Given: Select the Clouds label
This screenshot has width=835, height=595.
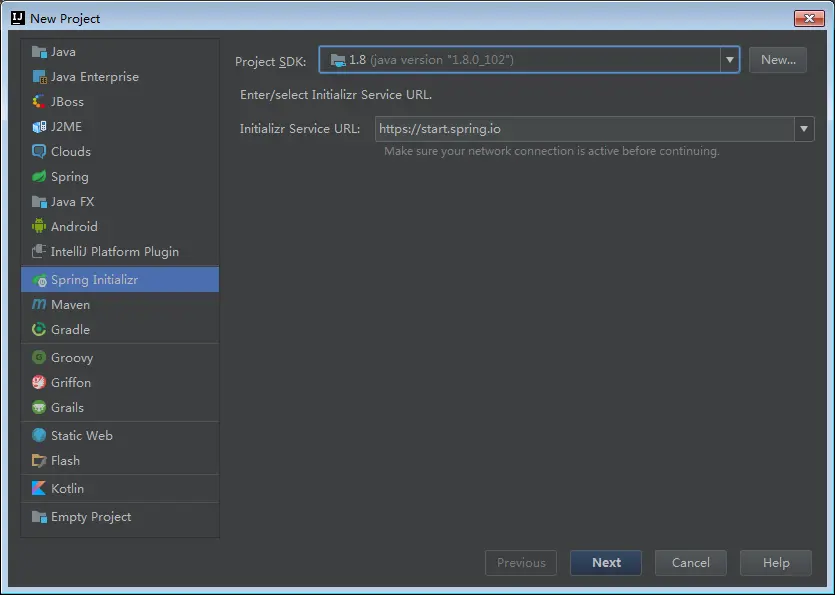Looking at the screenshot, I should pyautogui.click(x=71, y=152).
